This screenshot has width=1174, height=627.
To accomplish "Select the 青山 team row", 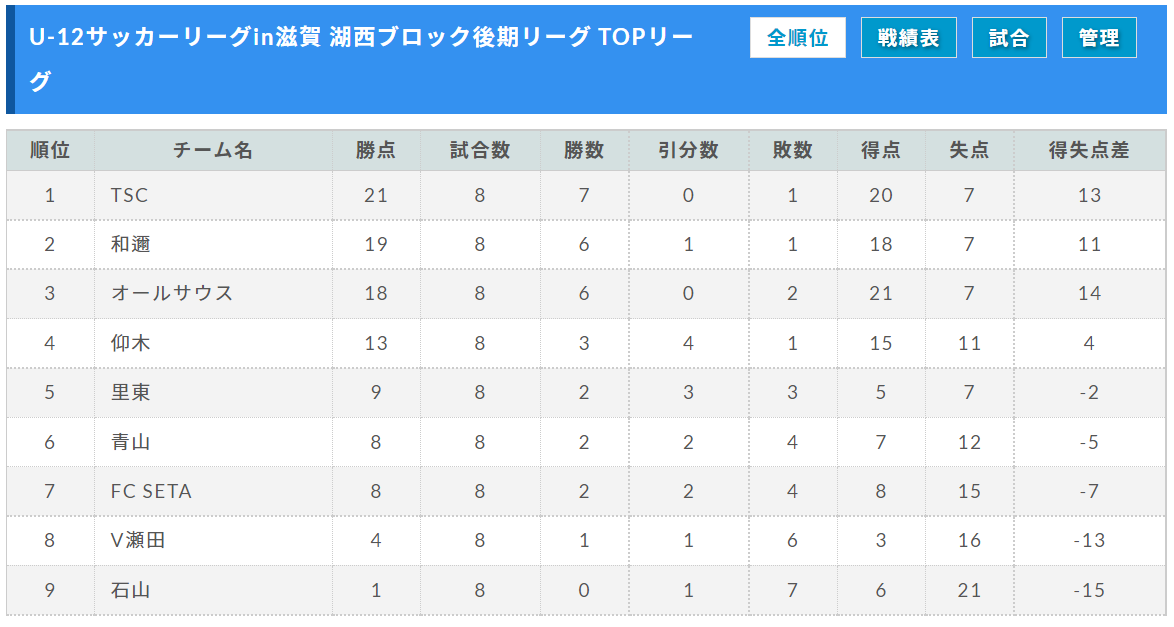I will (586, 442).
